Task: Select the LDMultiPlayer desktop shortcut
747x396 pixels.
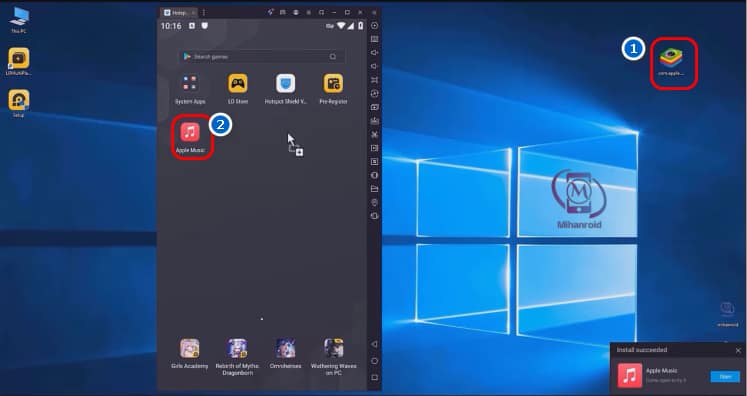Action: [x=19, y=61]
